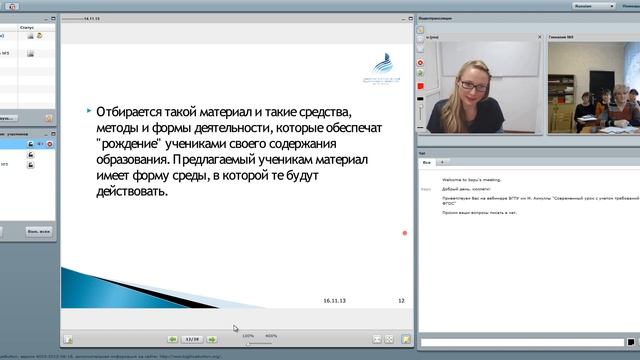Click the slide date "16.11.13"
The width and height of the screenshot is (640, 360).
[334, 301]
